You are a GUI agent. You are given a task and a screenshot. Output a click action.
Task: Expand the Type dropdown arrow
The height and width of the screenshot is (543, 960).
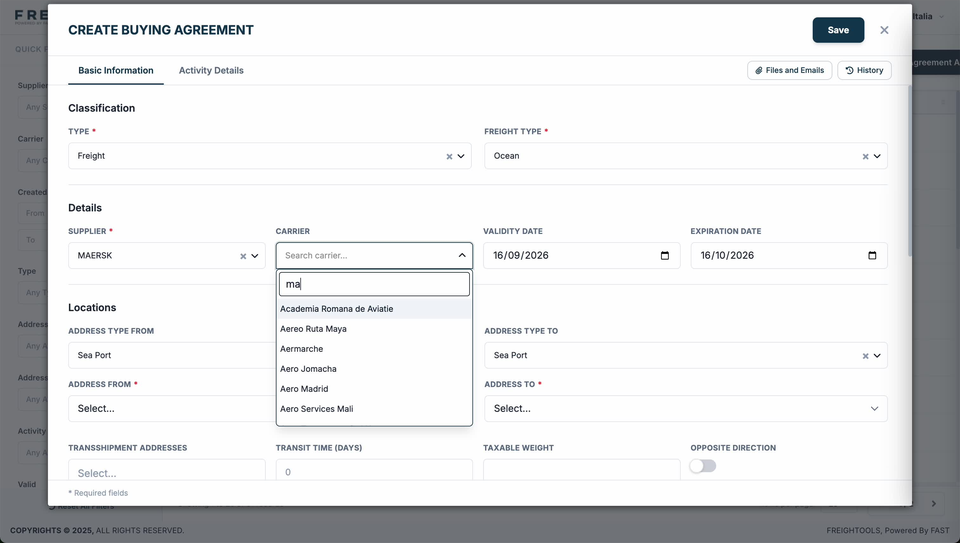point(461,156)
